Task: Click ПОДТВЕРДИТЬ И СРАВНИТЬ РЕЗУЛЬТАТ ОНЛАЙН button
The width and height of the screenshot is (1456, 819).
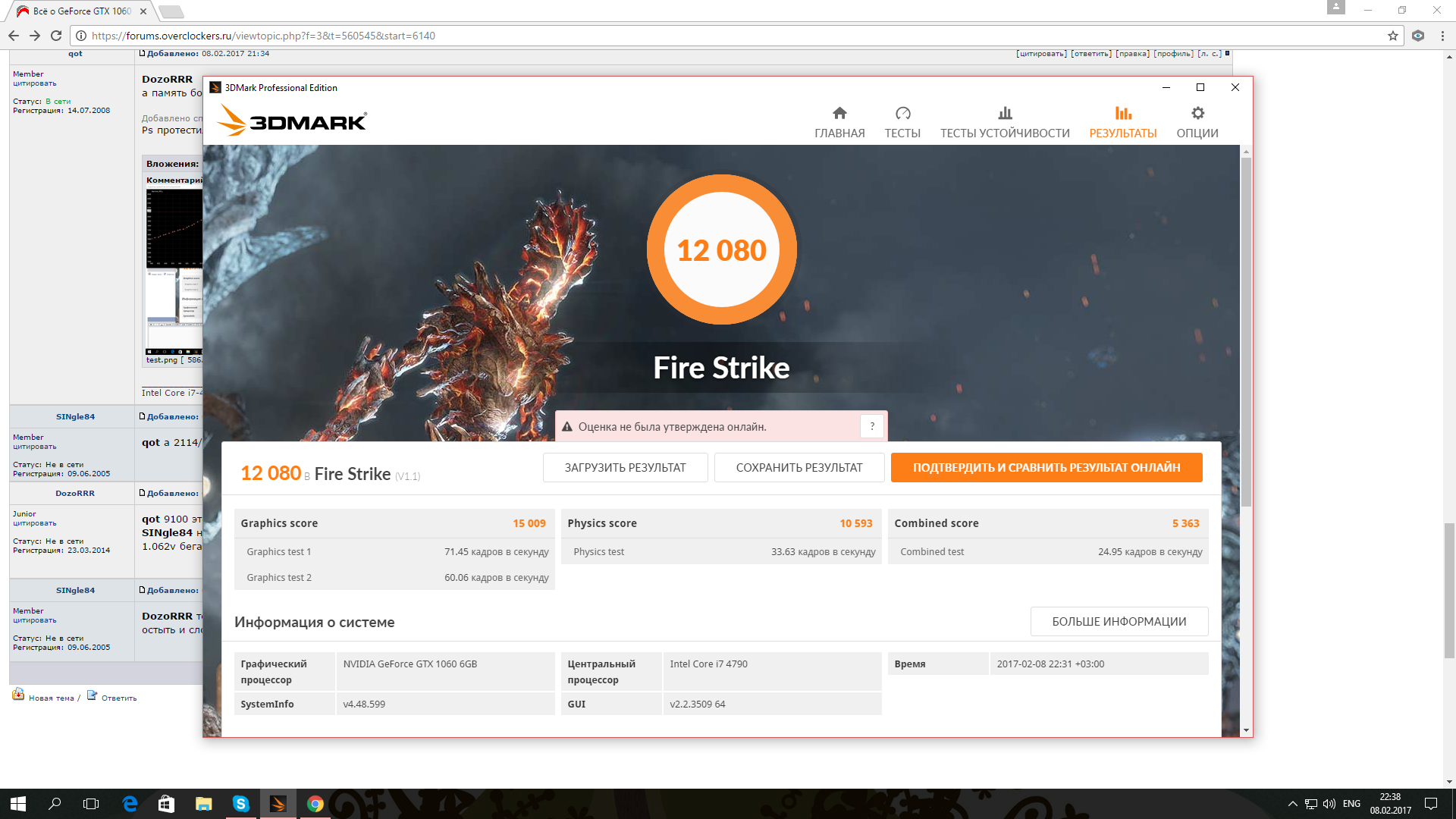Action: pos(1046,468)
